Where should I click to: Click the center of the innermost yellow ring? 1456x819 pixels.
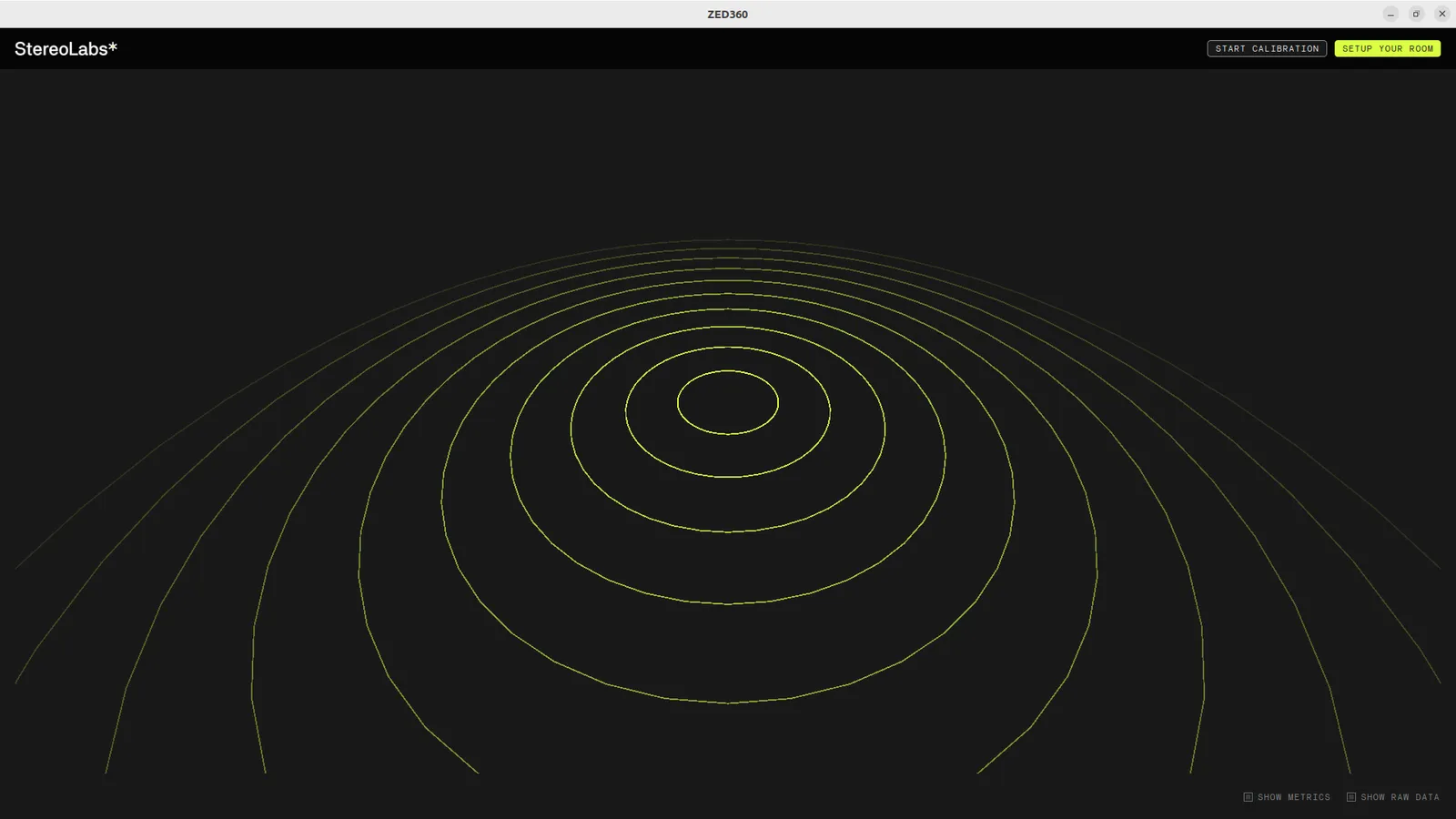coord(728,402)
